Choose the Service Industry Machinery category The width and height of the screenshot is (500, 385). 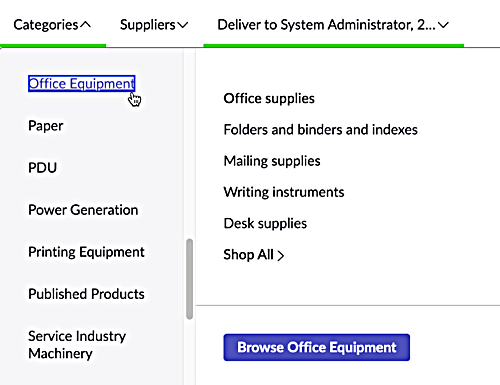click(x=77, y=345)
